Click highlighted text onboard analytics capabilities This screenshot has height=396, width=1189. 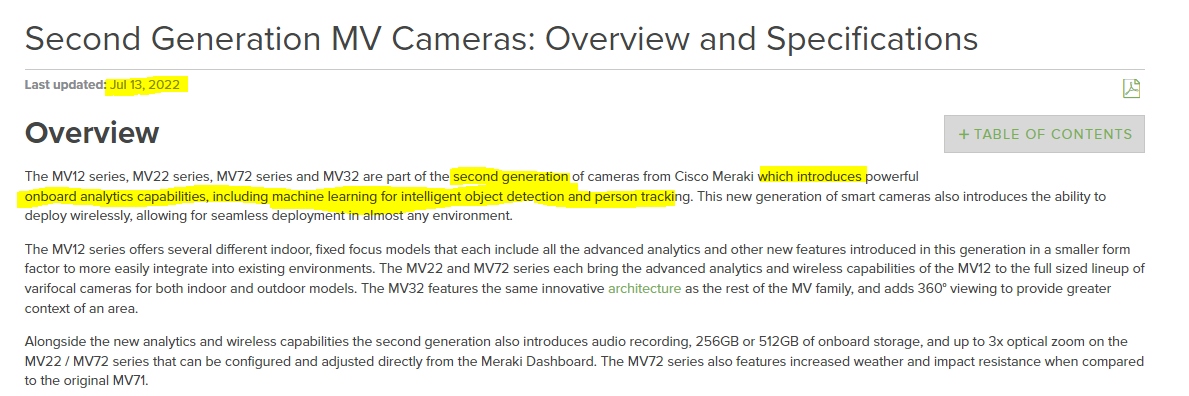(x=116, y=197)
